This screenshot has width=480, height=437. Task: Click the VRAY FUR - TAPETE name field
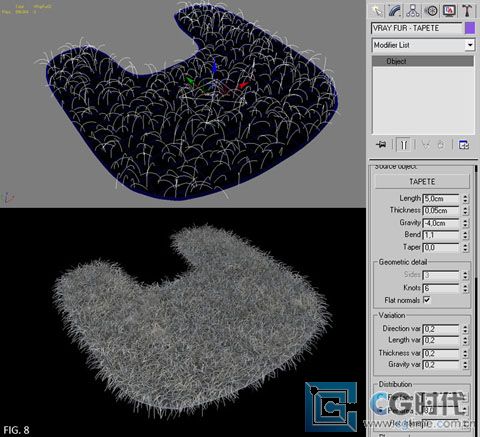point(417,28)
